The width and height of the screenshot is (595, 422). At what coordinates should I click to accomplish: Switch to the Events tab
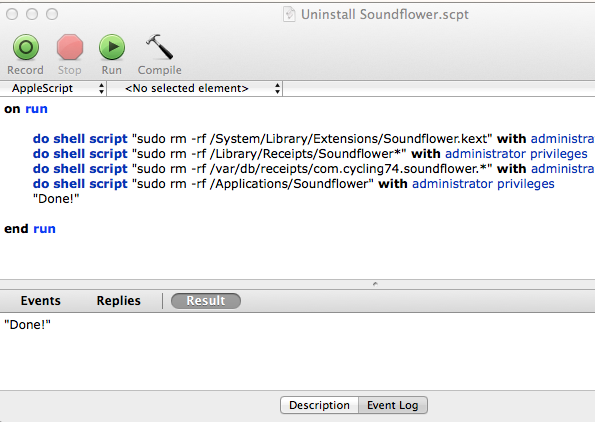click(x=41, y=301)
